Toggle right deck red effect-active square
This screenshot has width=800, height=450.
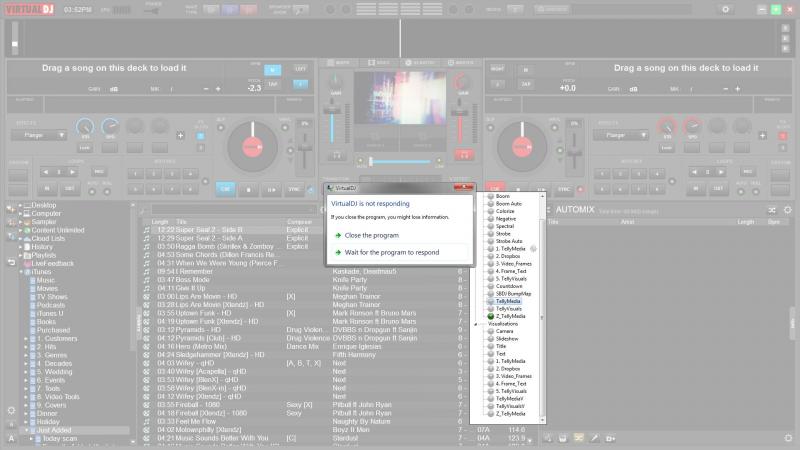click(x=783, y=136)
